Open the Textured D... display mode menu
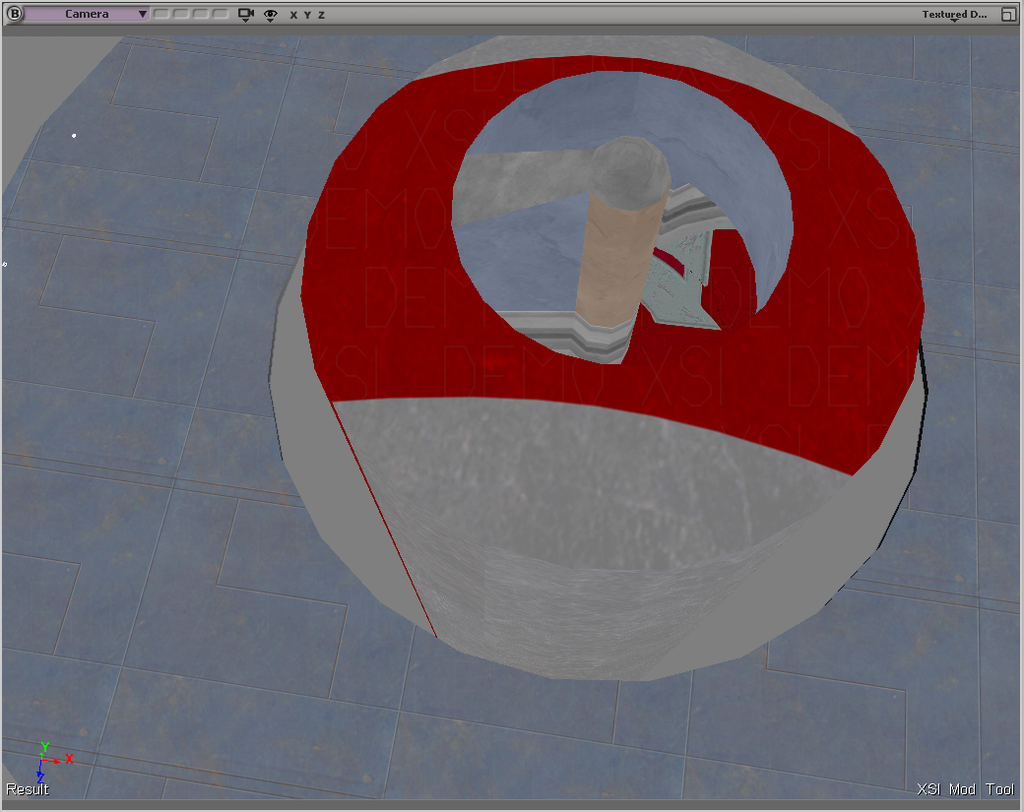This screenshot has width=1024, height=812. pos(954,14)
